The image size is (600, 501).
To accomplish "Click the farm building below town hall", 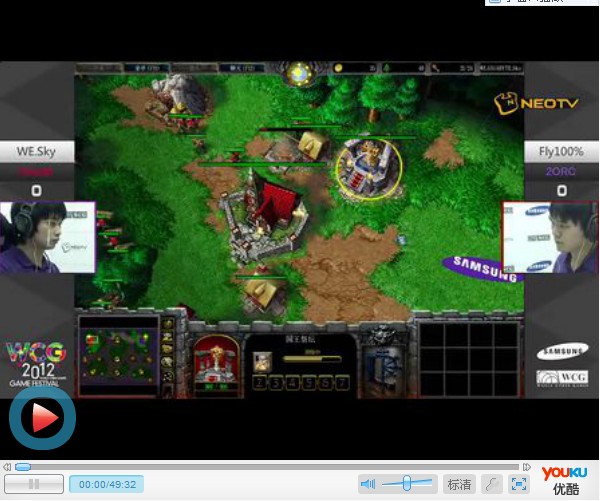I will coord(263,294).
